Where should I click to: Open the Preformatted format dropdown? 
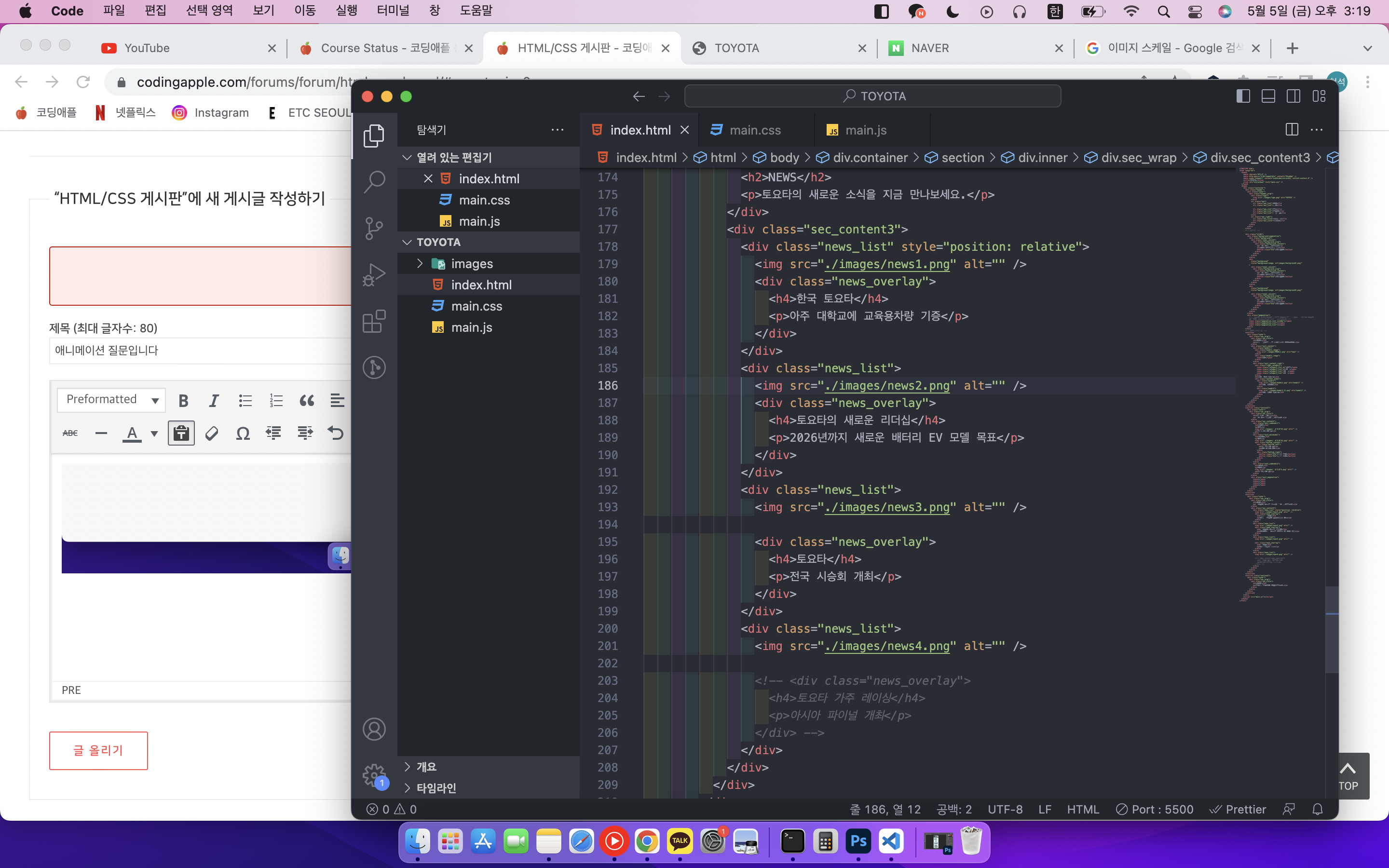(111, 400)
